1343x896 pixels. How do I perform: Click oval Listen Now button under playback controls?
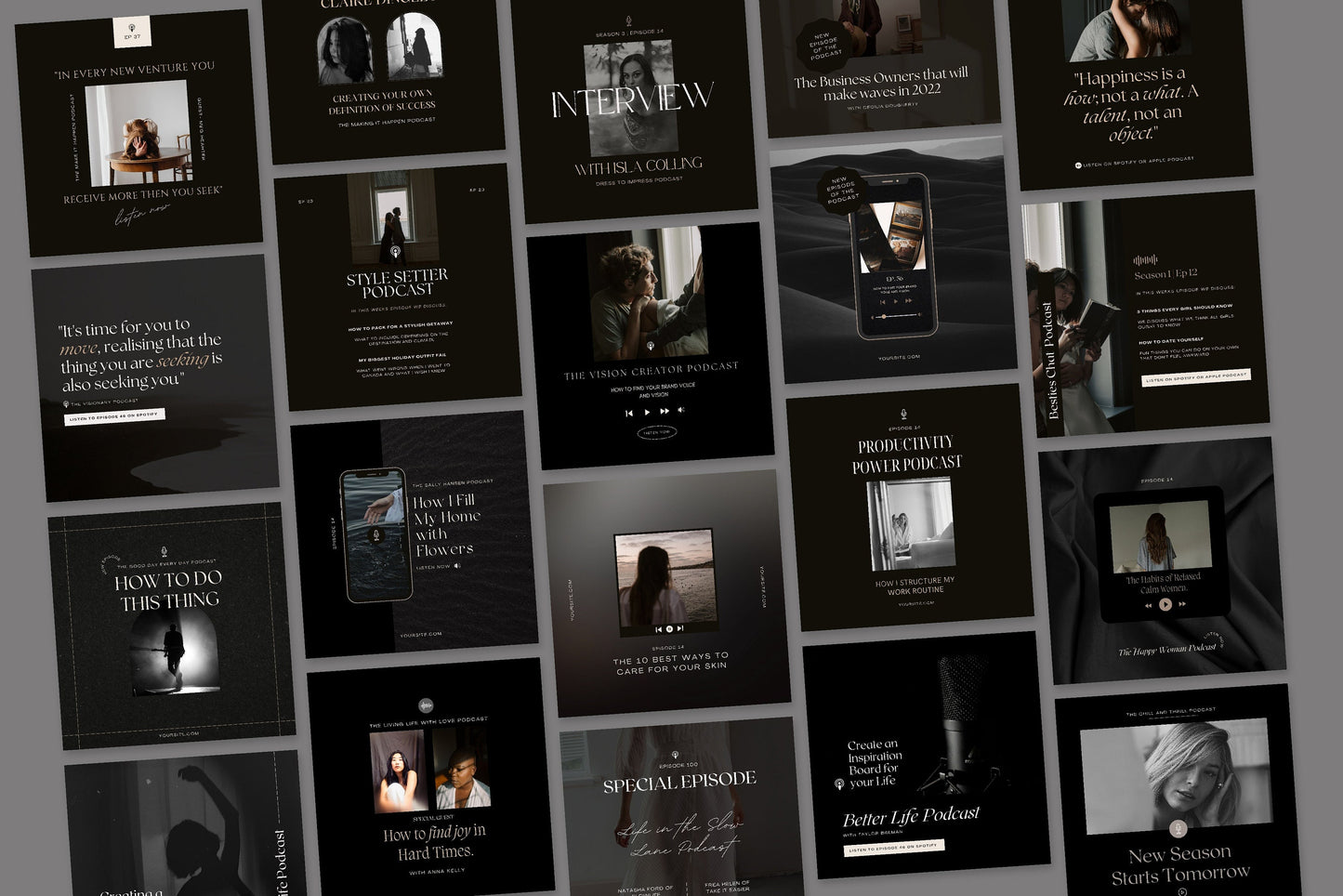(656, 432)
